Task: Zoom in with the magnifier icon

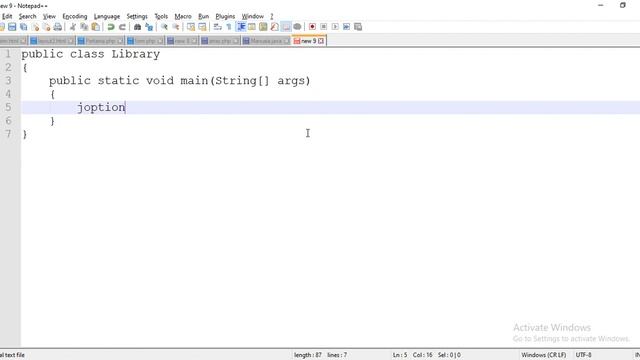Action: pos(164,27)
